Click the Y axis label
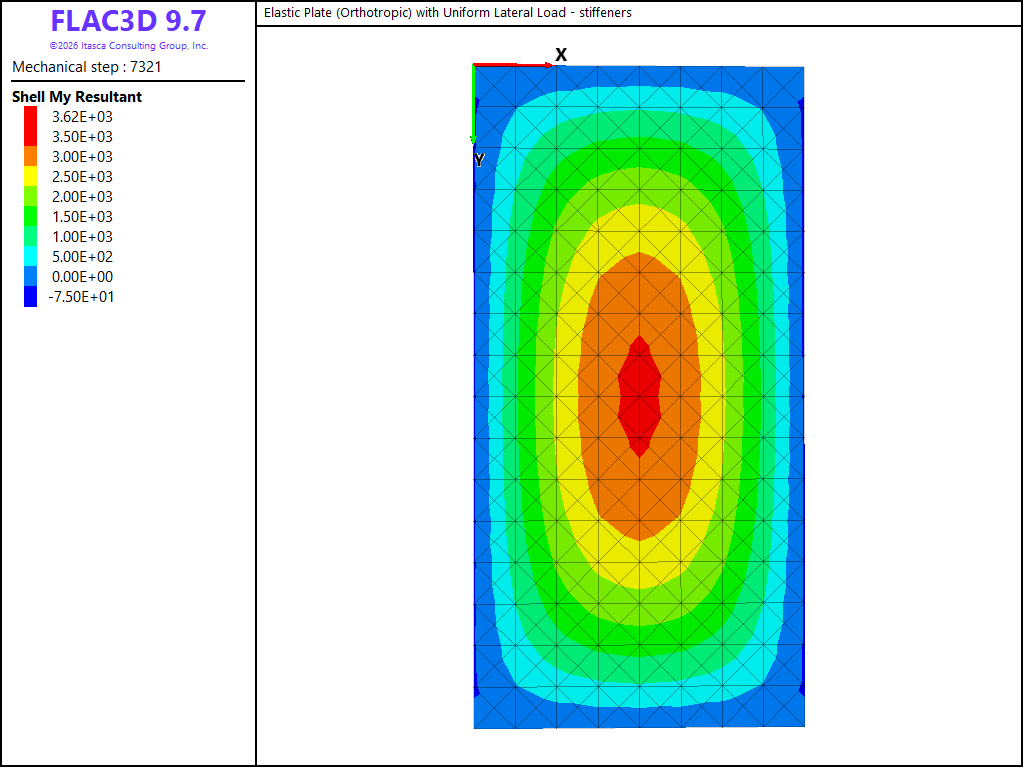Screen dimensions: 1024x768 (x=479, y=160)
